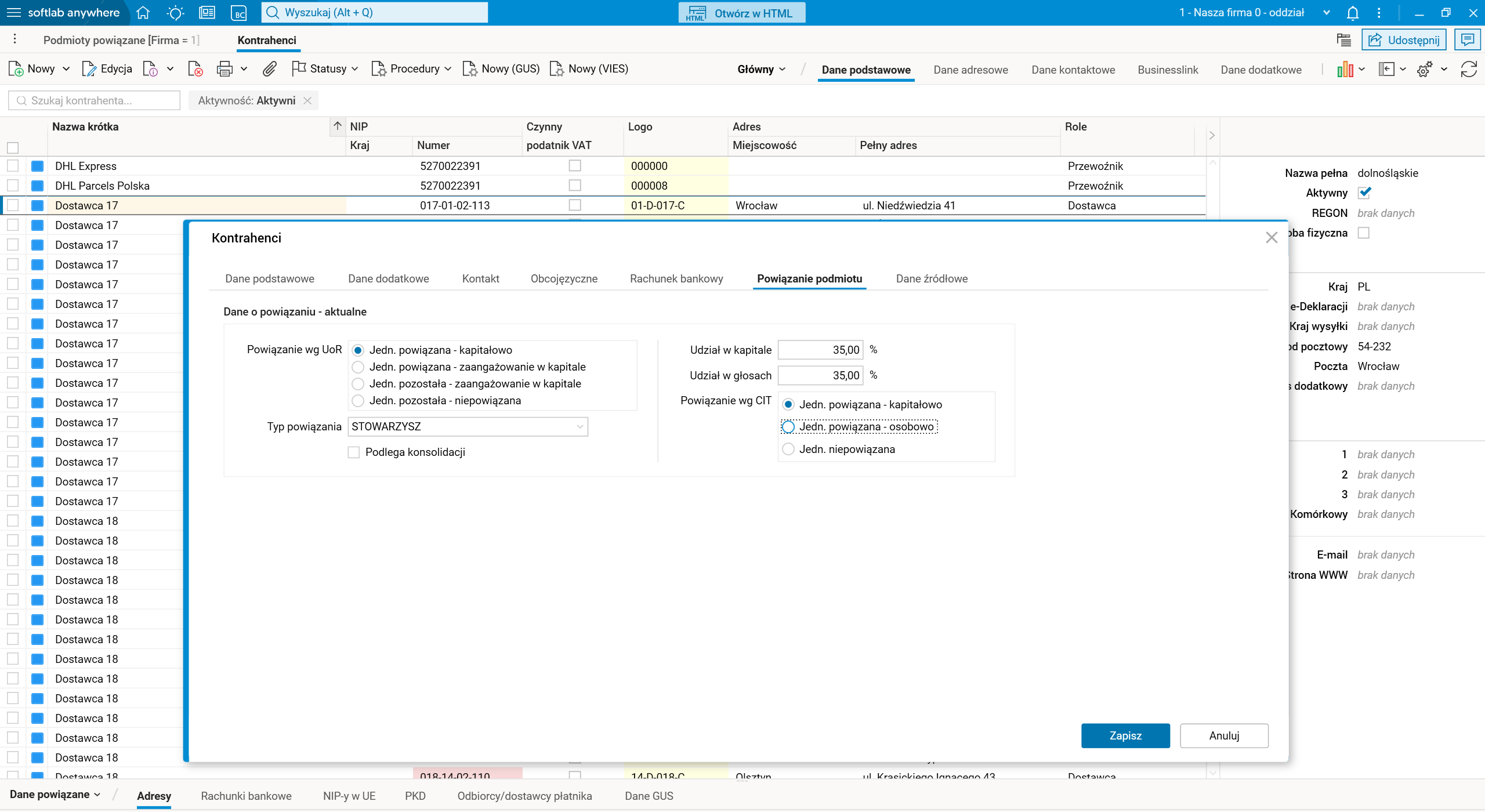This screenshot has height=812, width=1485.
Task: Open the 'Dane adresowe' tab
Action: coord(970,70)
